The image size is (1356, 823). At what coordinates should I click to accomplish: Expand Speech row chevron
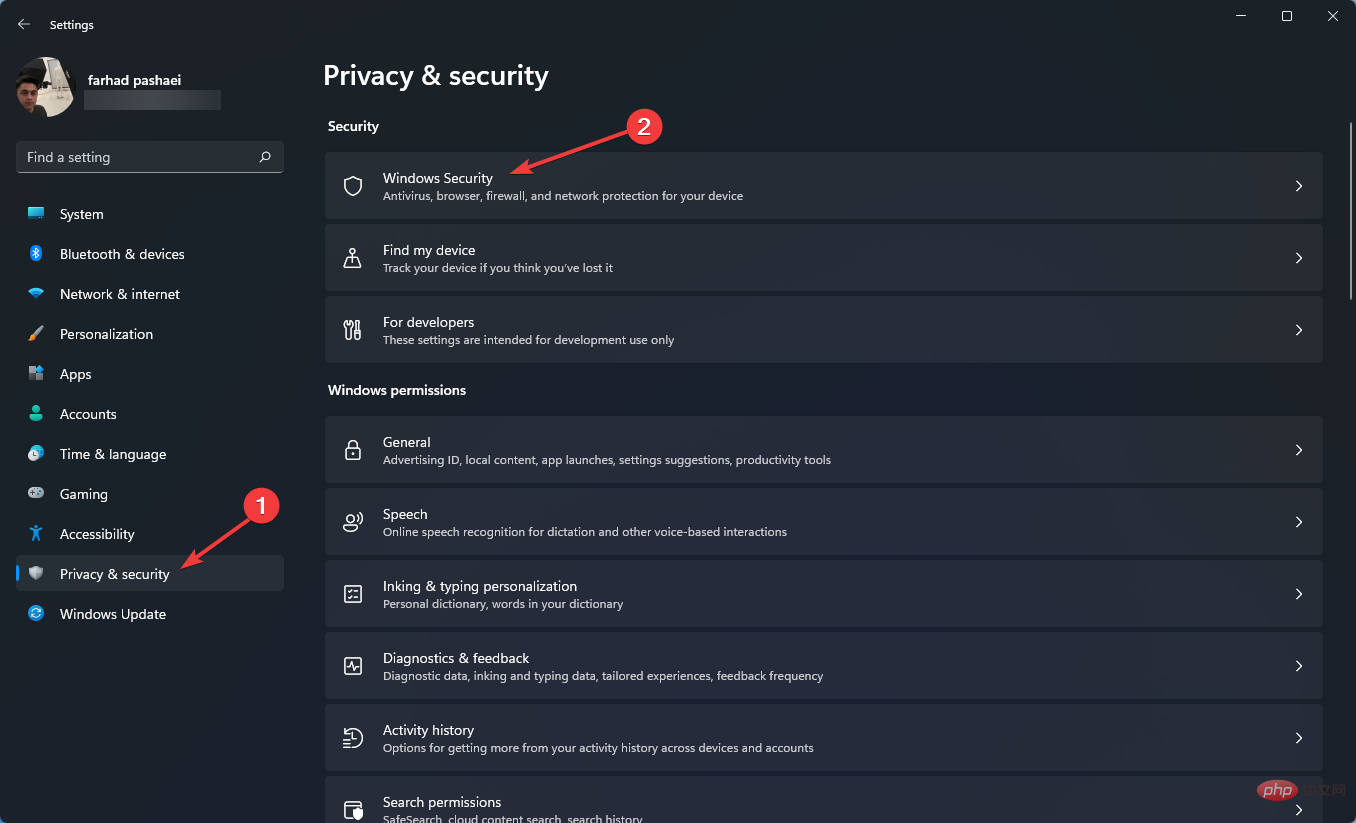pos(1299,522)
